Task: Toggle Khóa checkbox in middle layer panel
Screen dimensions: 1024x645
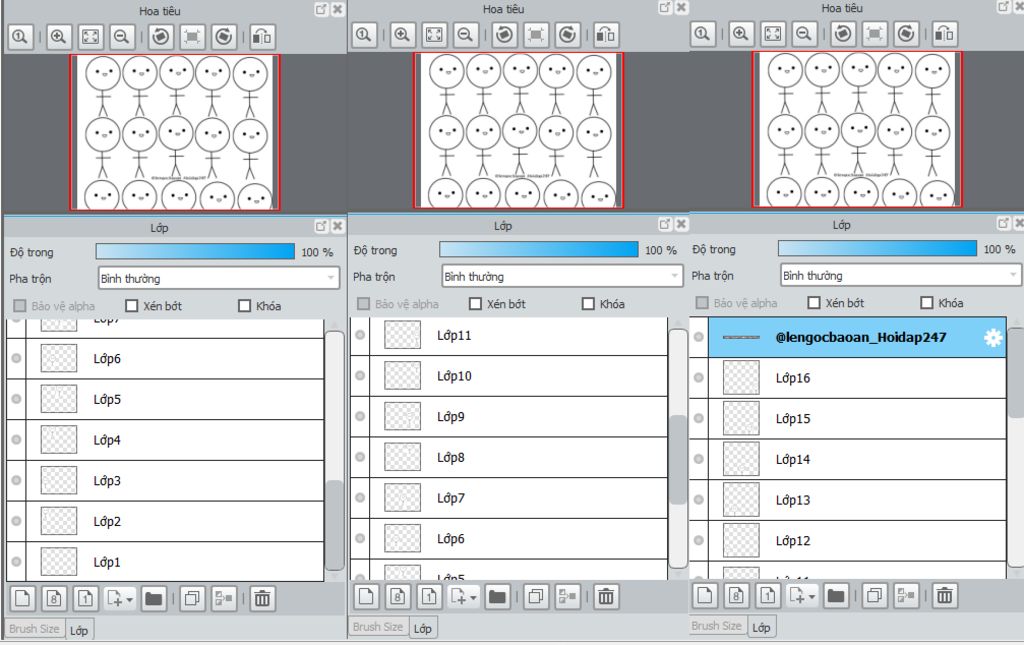Action: click(588, 304)
